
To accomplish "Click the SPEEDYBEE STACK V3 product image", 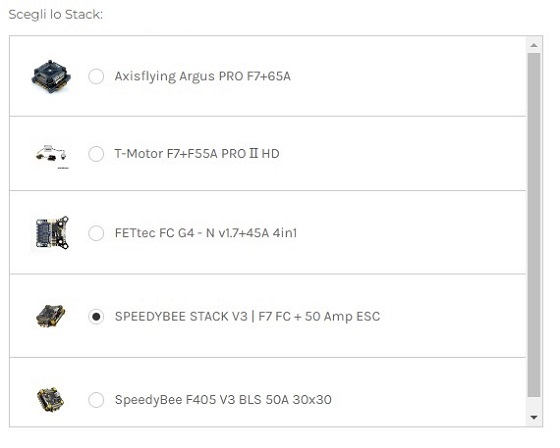I will (x=51, y=316).
